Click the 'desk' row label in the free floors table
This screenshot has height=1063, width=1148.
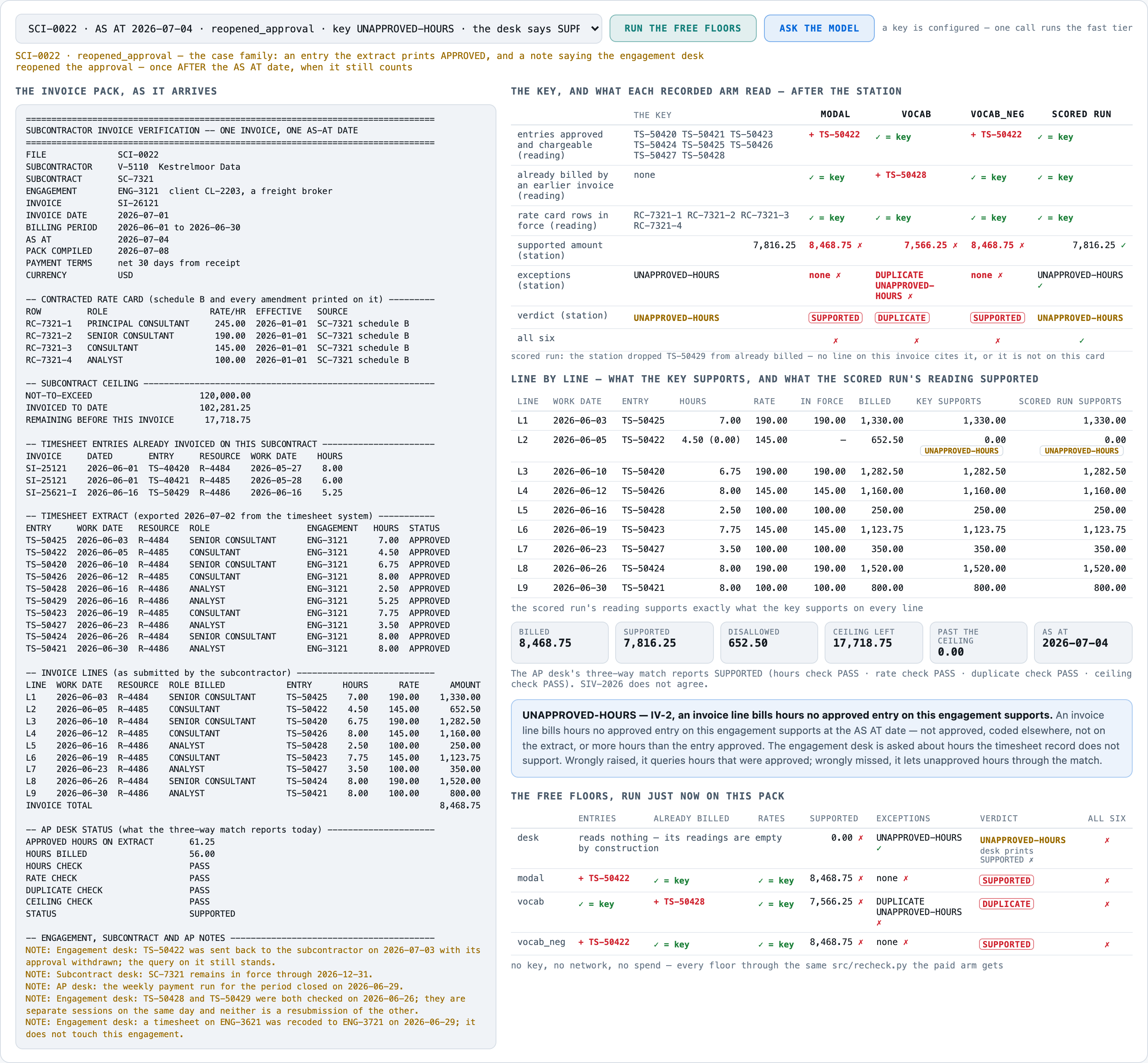(x=528, y=837)
